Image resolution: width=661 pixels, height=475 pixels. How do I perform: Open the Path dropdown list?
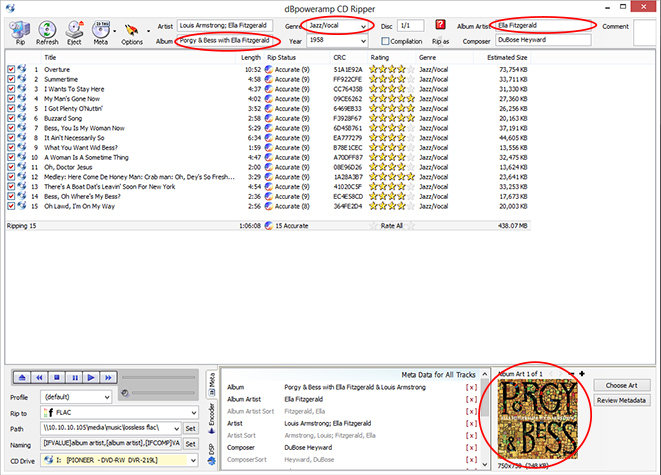tap(176, 428)
